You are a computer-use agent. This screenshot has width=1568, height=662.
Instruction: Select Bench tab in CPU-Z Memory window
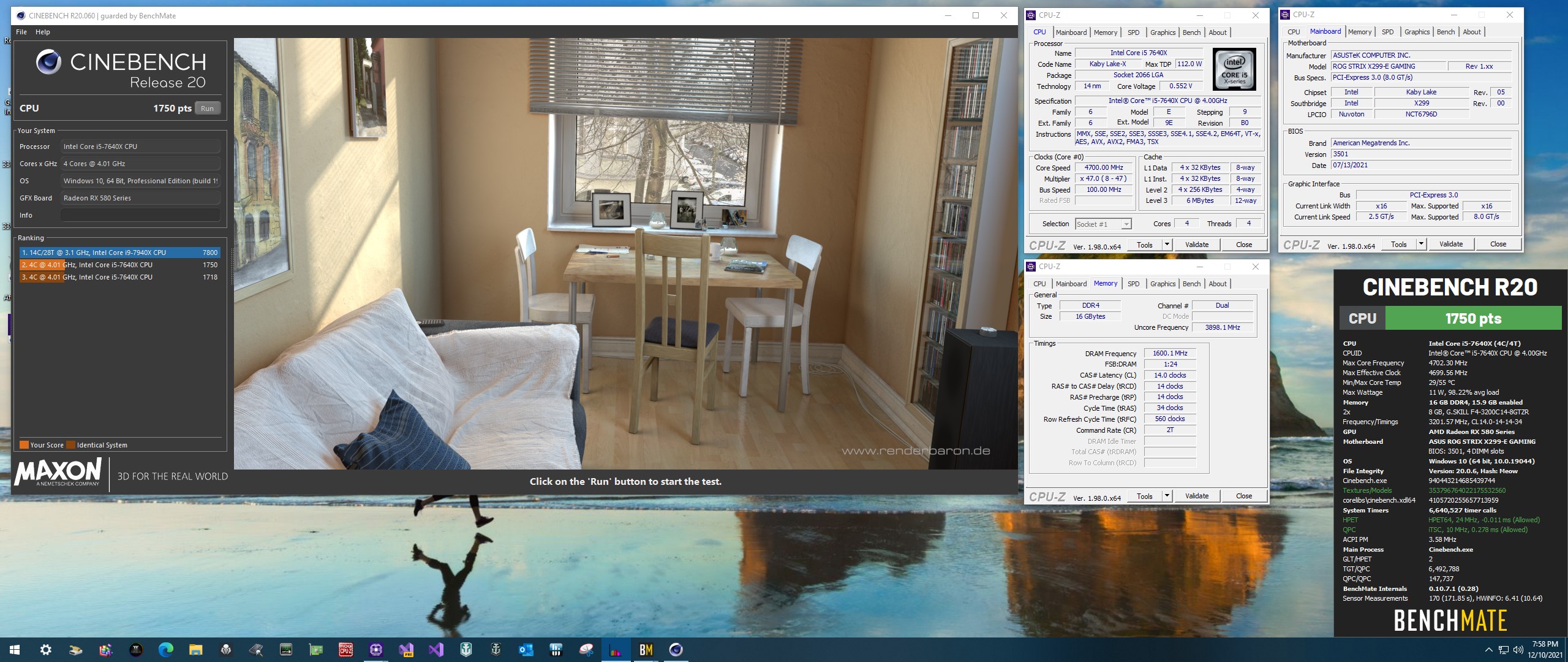click(1191, 284)
